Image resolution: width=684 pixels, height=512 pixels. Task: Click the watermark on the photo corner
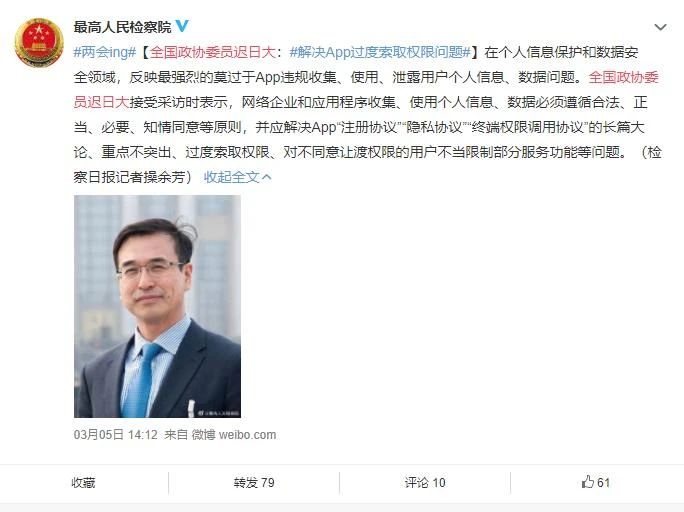pyautogui.click(x=219, y=413)
